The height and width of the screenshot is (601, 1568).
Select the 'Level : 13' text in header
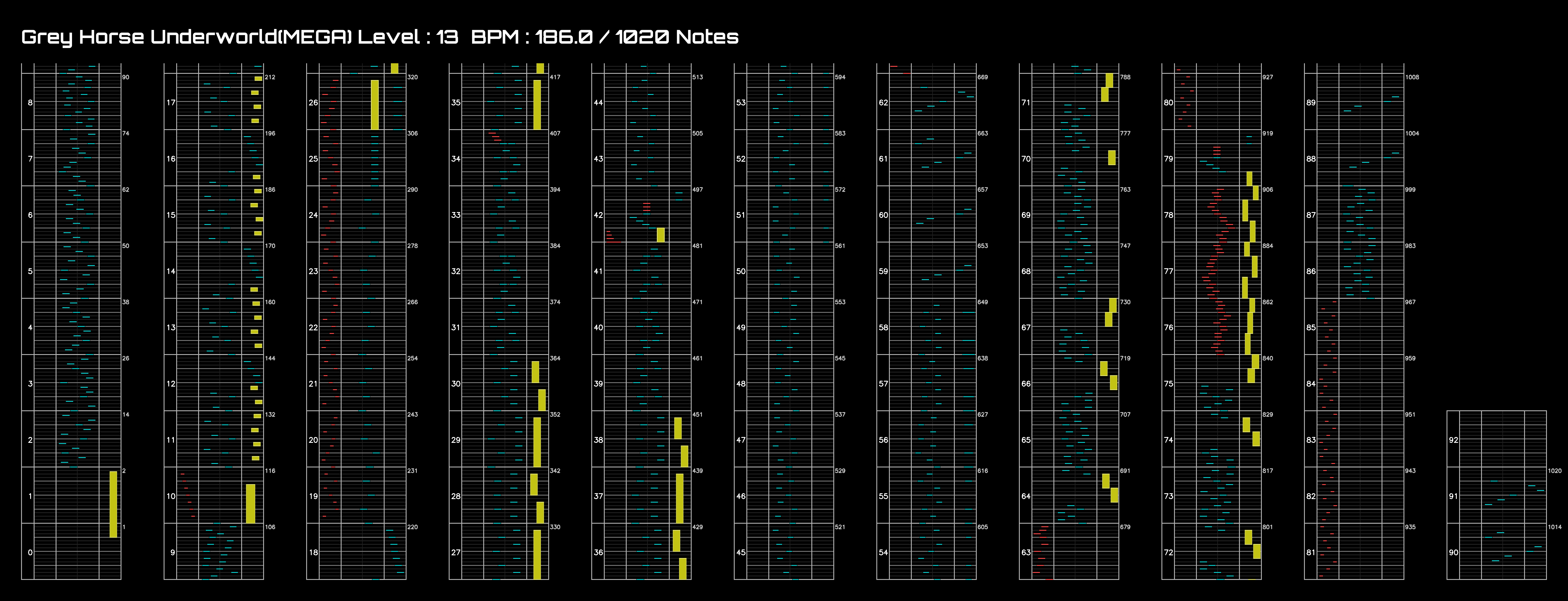(x=408, y=37)
